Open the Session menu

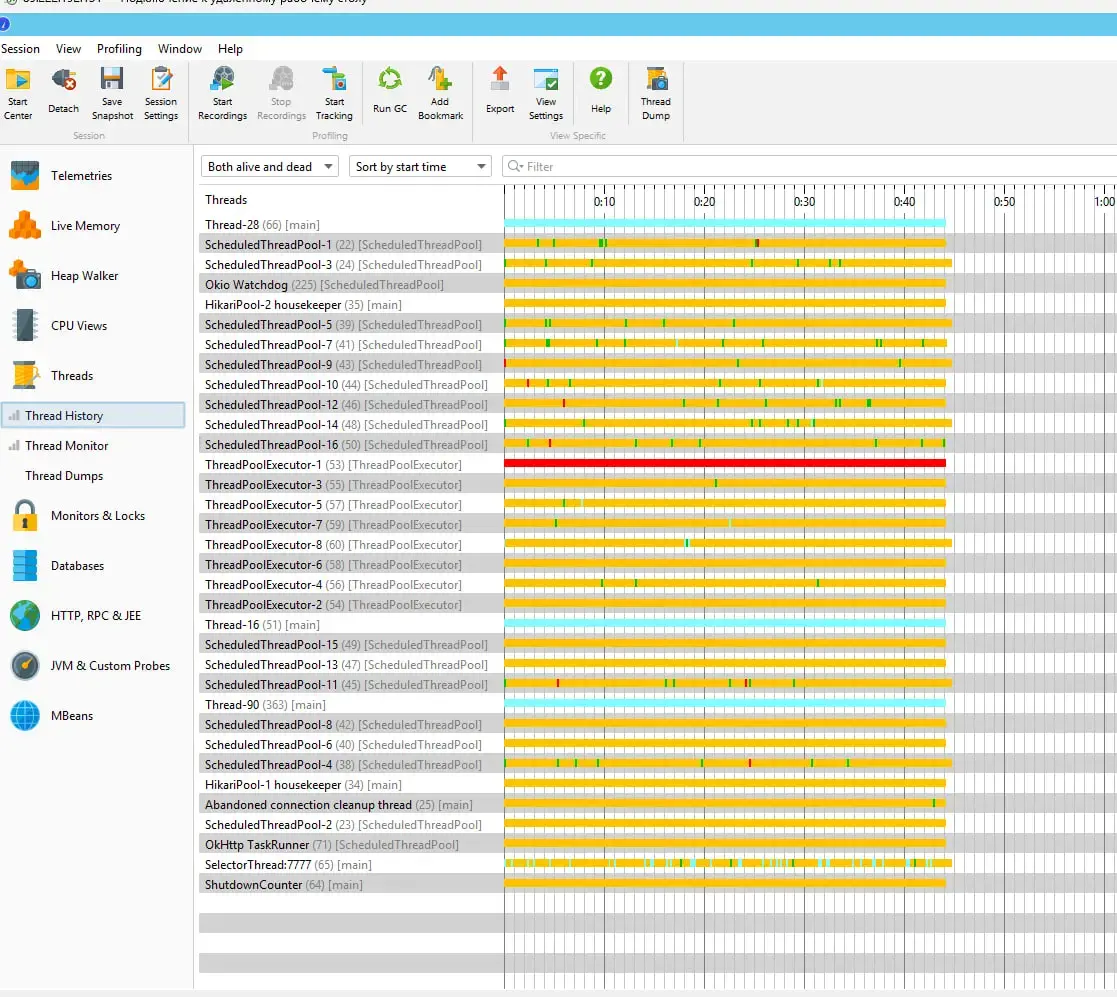pyautogui.click(x=20, y=48)
